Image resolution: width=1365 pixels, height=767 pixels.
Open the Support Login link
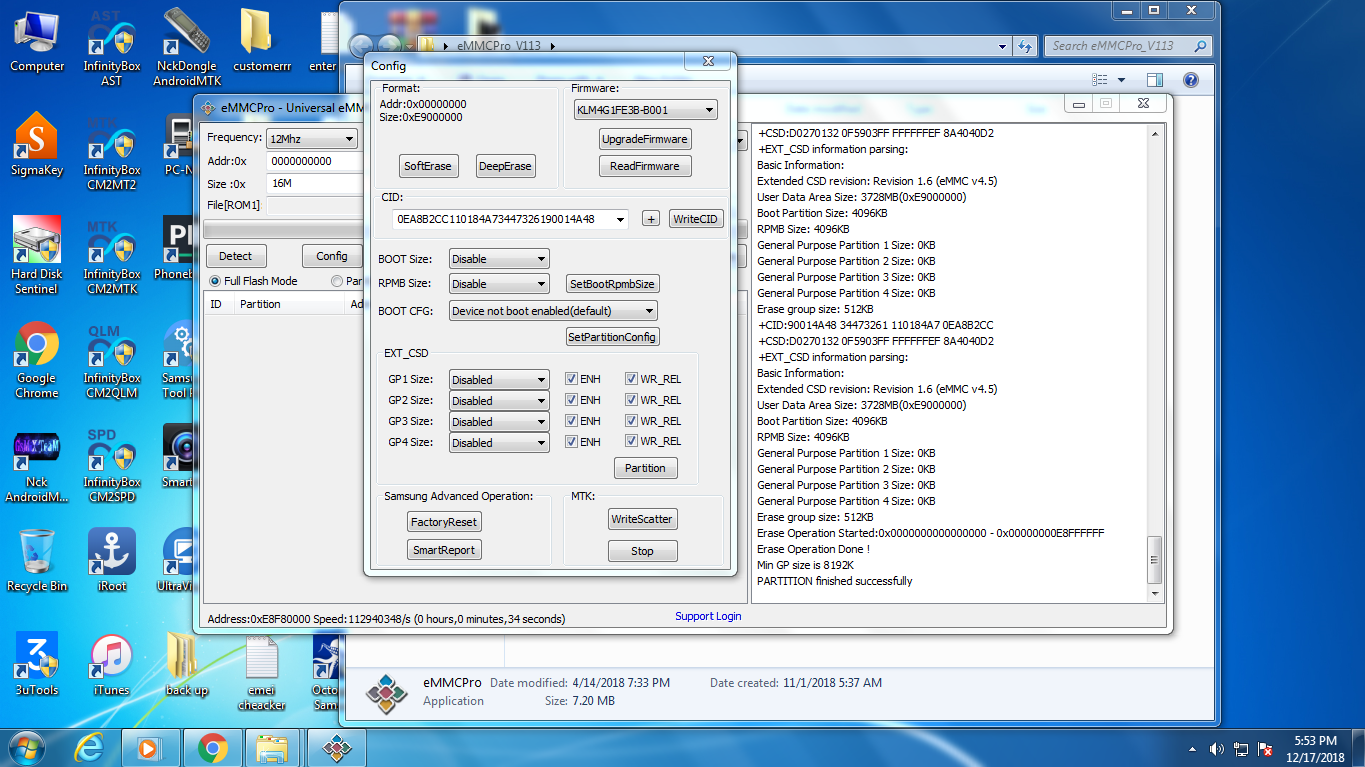point(708,616)
